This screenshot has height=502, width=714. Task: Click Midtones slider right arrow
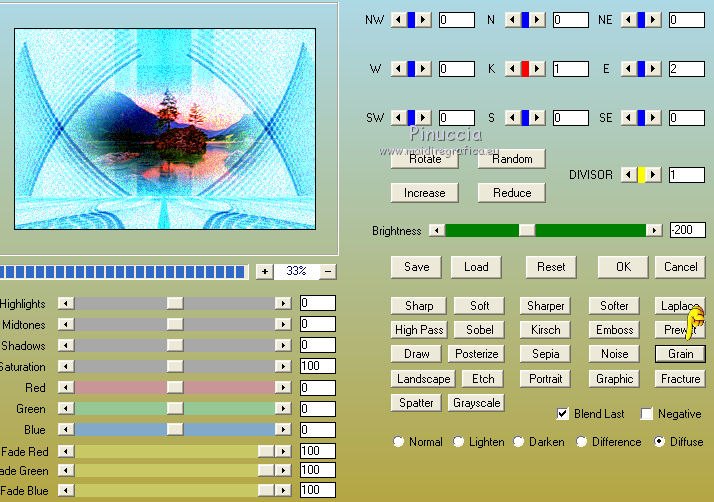coord(283,324)
